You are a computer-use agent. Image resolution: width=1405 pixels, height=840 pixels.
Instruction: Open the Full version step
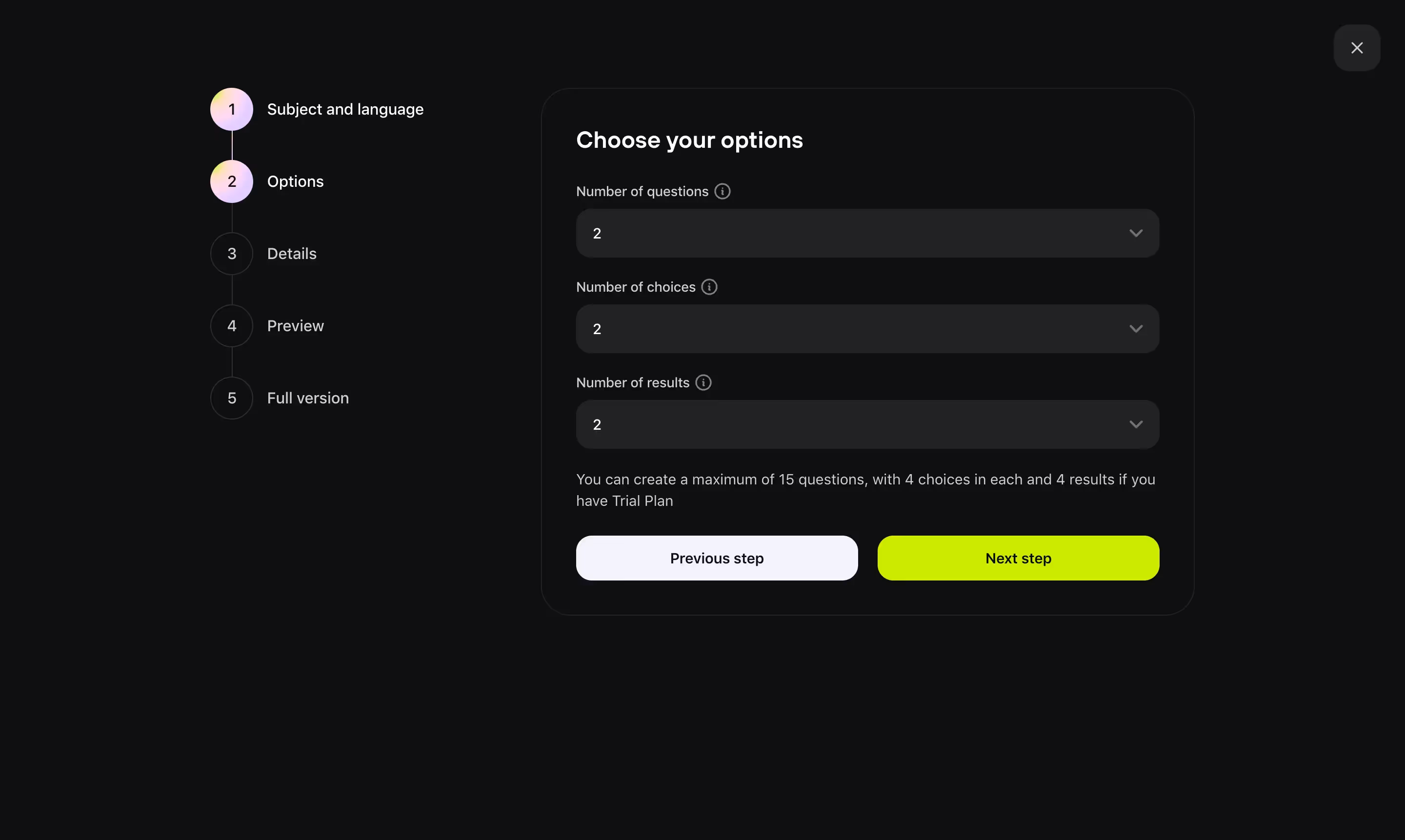pos(307,398)
